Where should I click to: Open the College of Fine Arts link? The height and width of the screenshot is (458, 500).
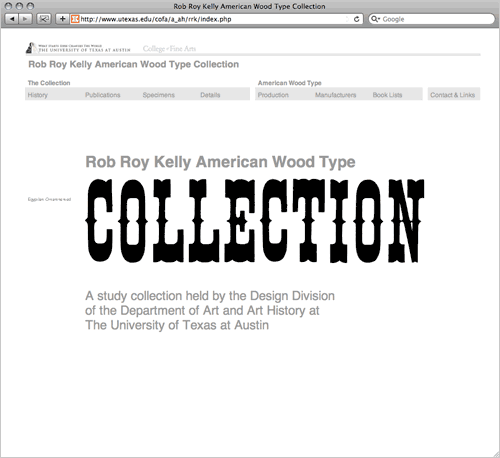coord(169,49)
